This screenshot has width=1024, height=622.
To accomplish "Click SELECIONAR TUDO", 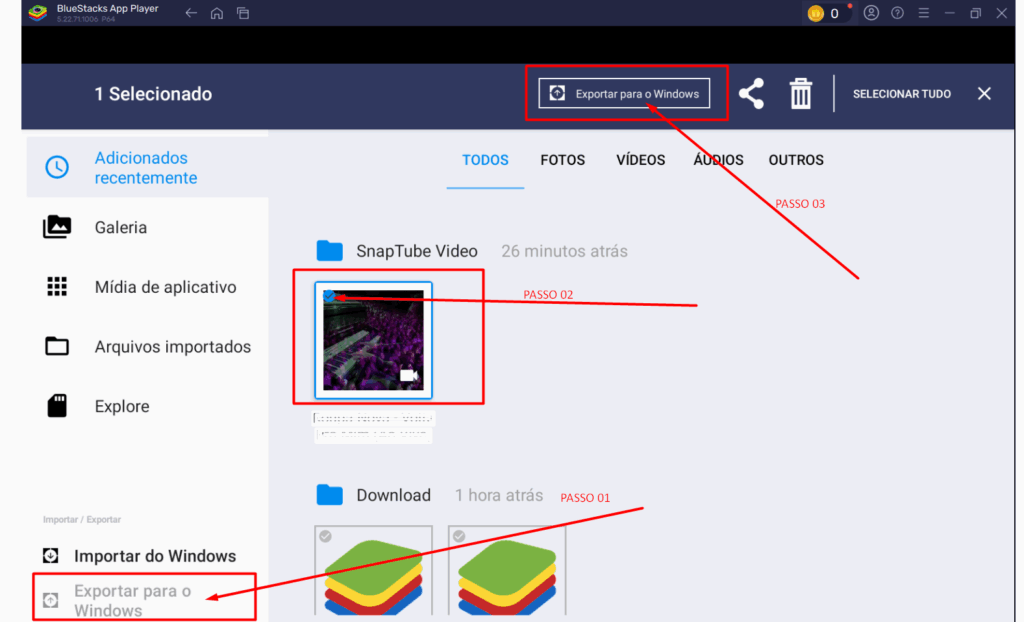I will 901,94.
